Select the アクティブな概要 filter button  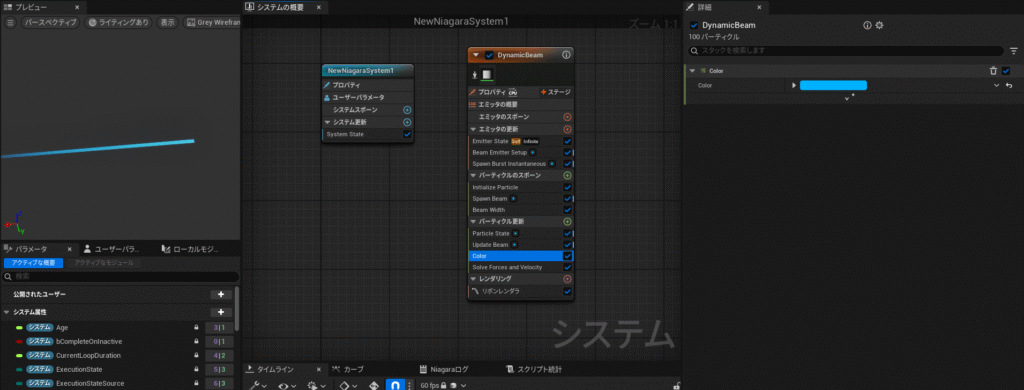pyautogui.click(x=33, y=263)
